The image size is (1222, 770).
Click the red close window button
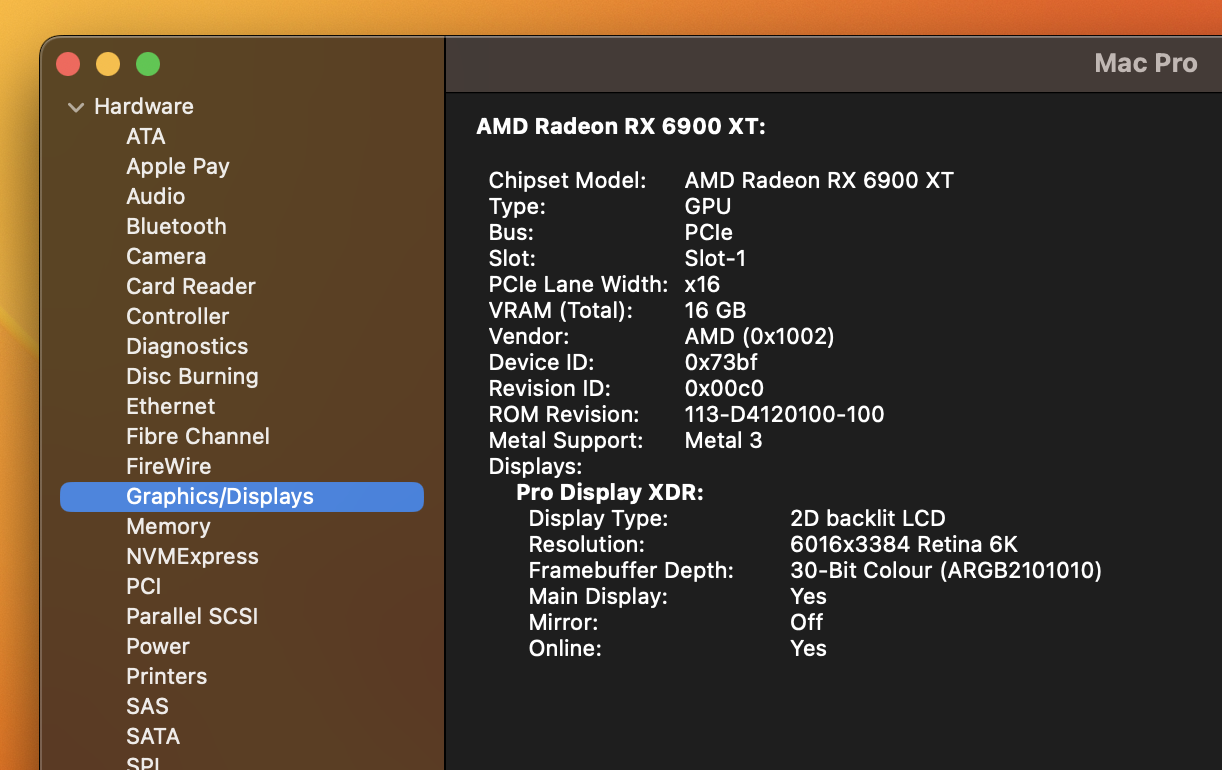[x=68, y=65]
